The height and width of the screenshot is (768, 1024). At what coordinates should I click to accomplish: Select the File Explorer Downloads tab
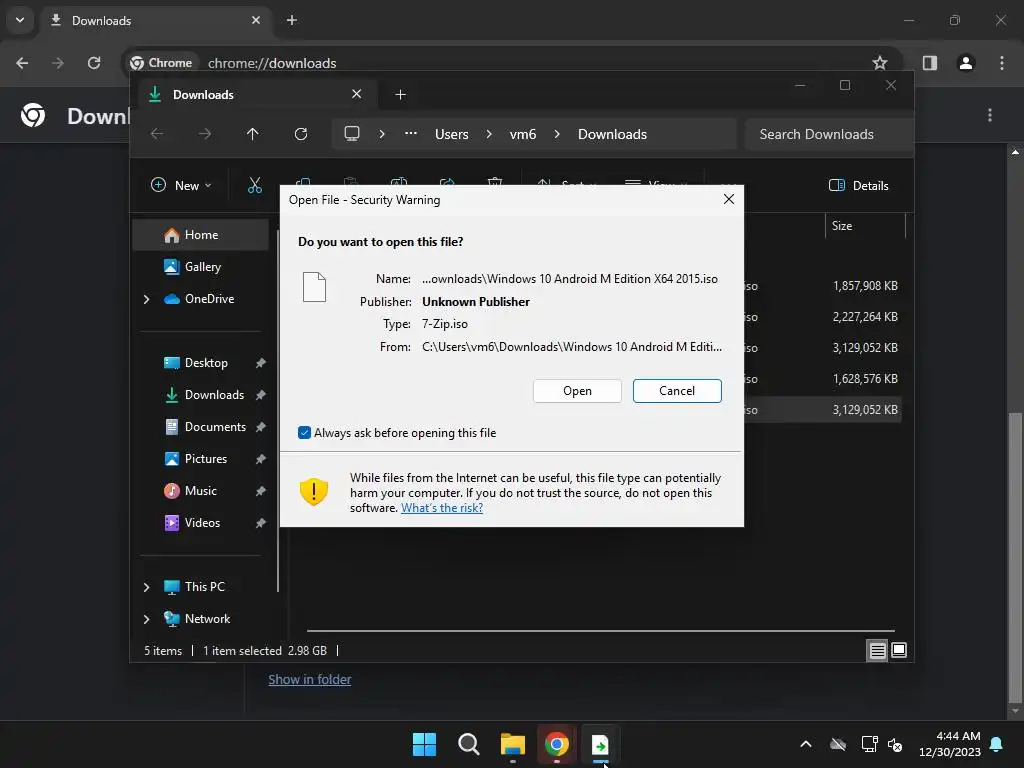click(255, 94)
